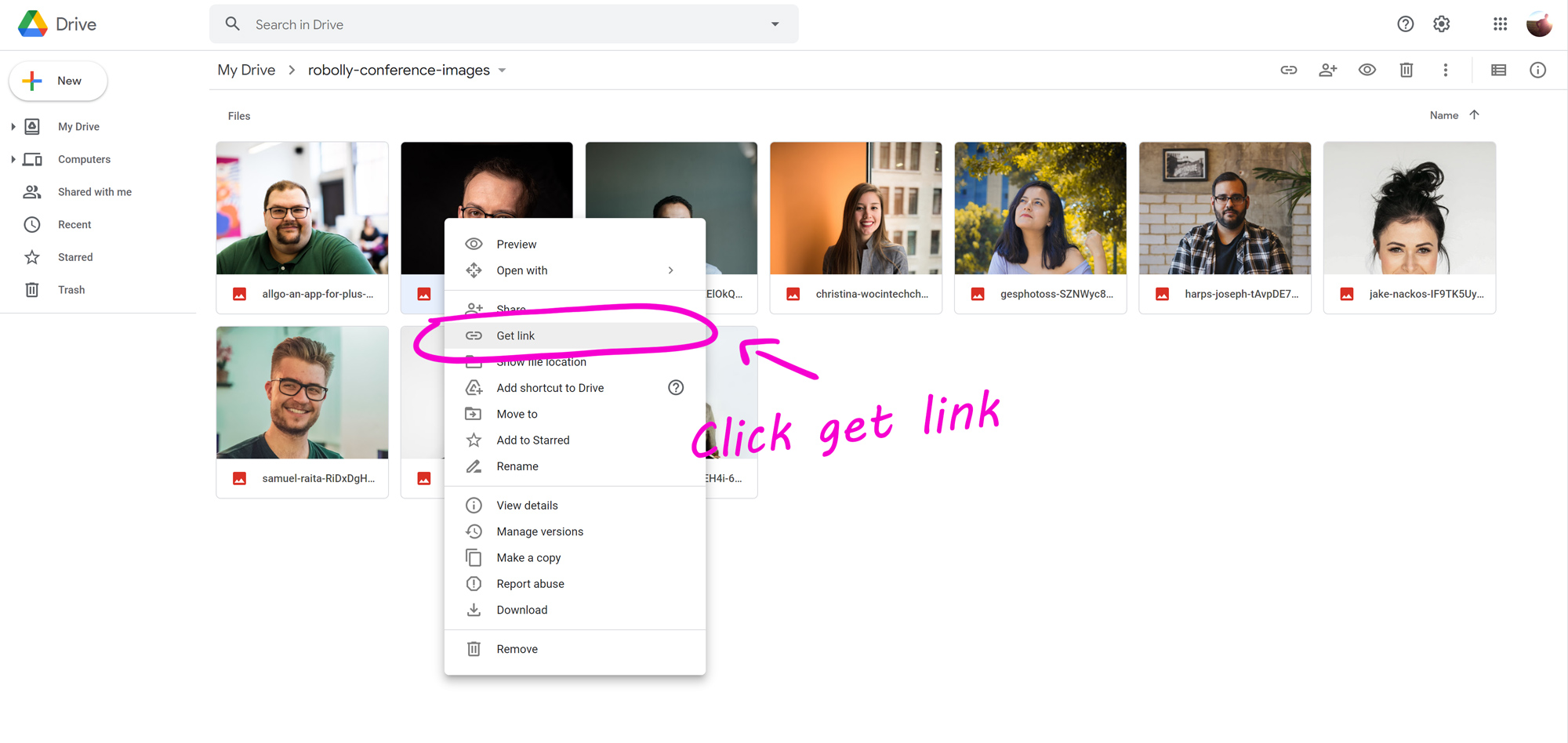The image size is (1568, 743).
Task: Select Get link in the context menu
Action: click(515, 335)
